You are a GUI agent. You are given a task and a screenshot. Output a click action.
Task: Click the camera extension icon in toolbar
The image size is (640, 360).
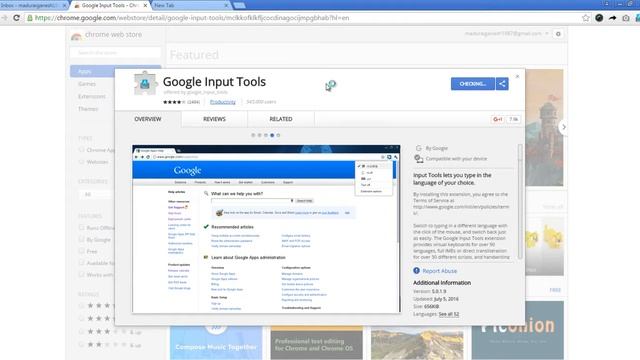[626, 18]
